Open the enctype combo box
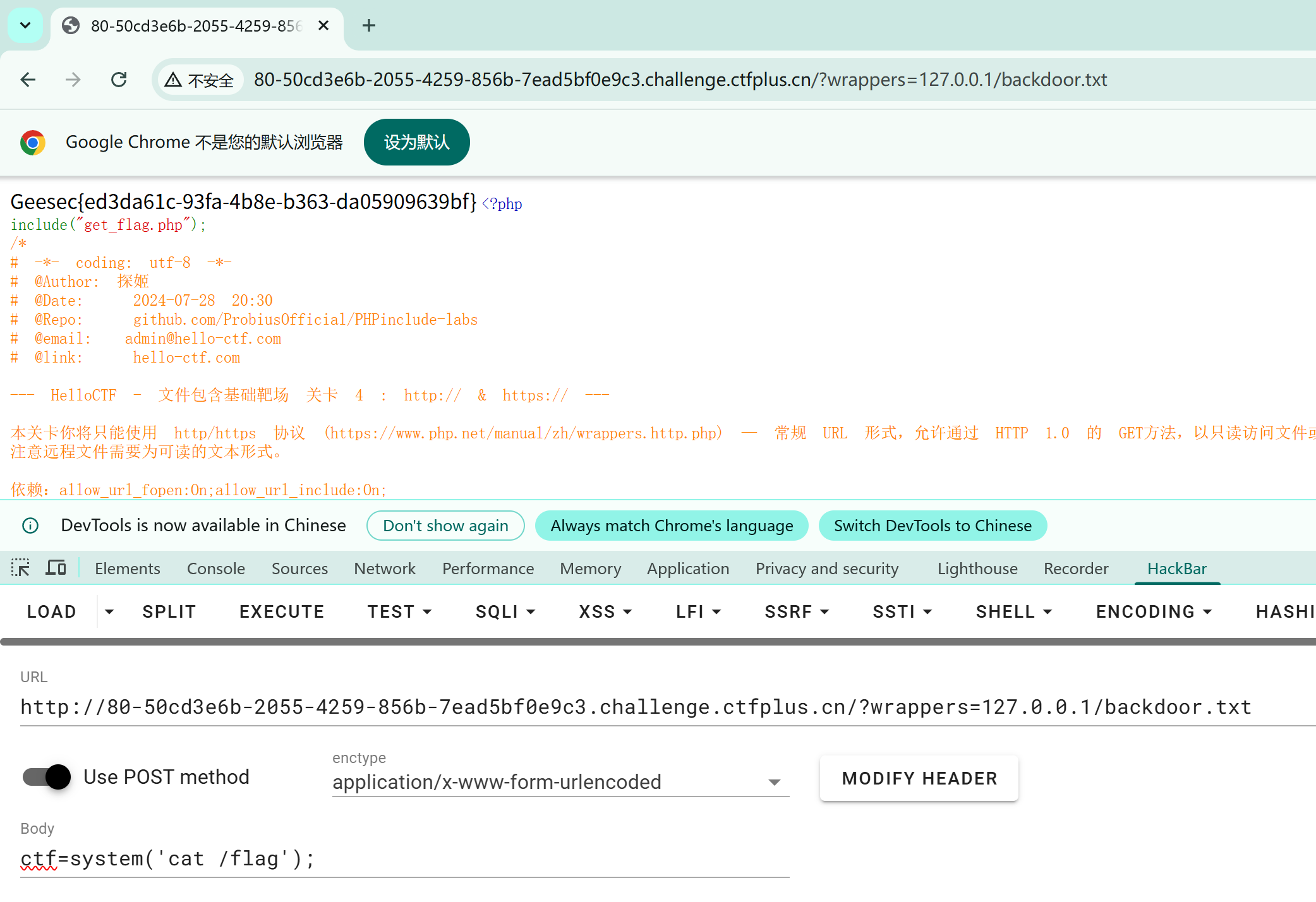This screenshot has width=1316, height=902. pos(560,782)
